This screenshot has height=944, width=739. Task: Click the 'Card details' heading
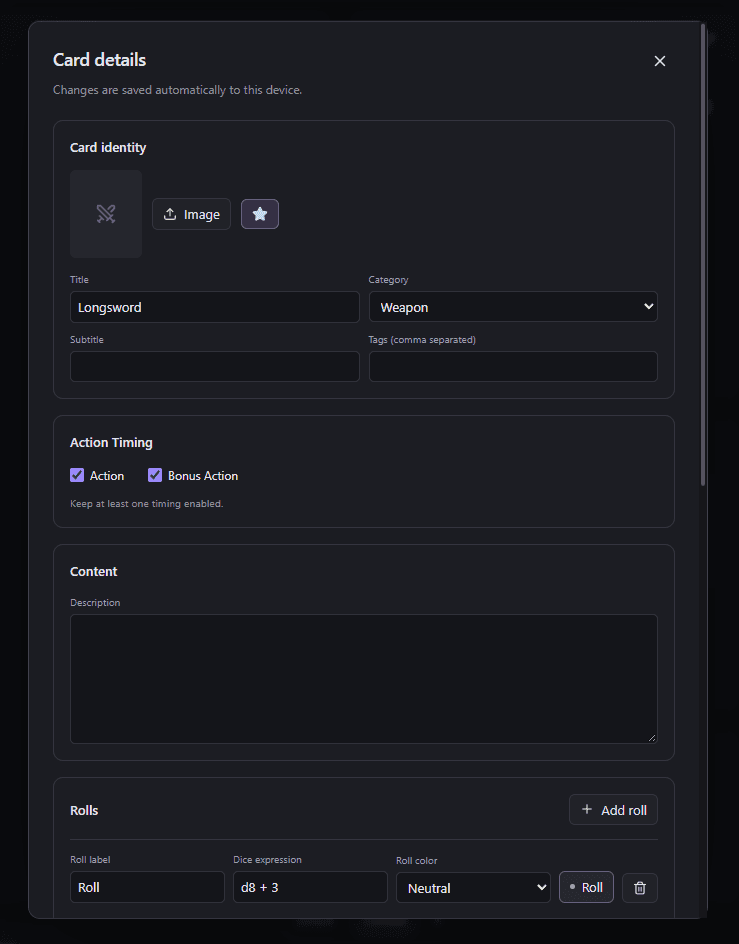point(99,60)
